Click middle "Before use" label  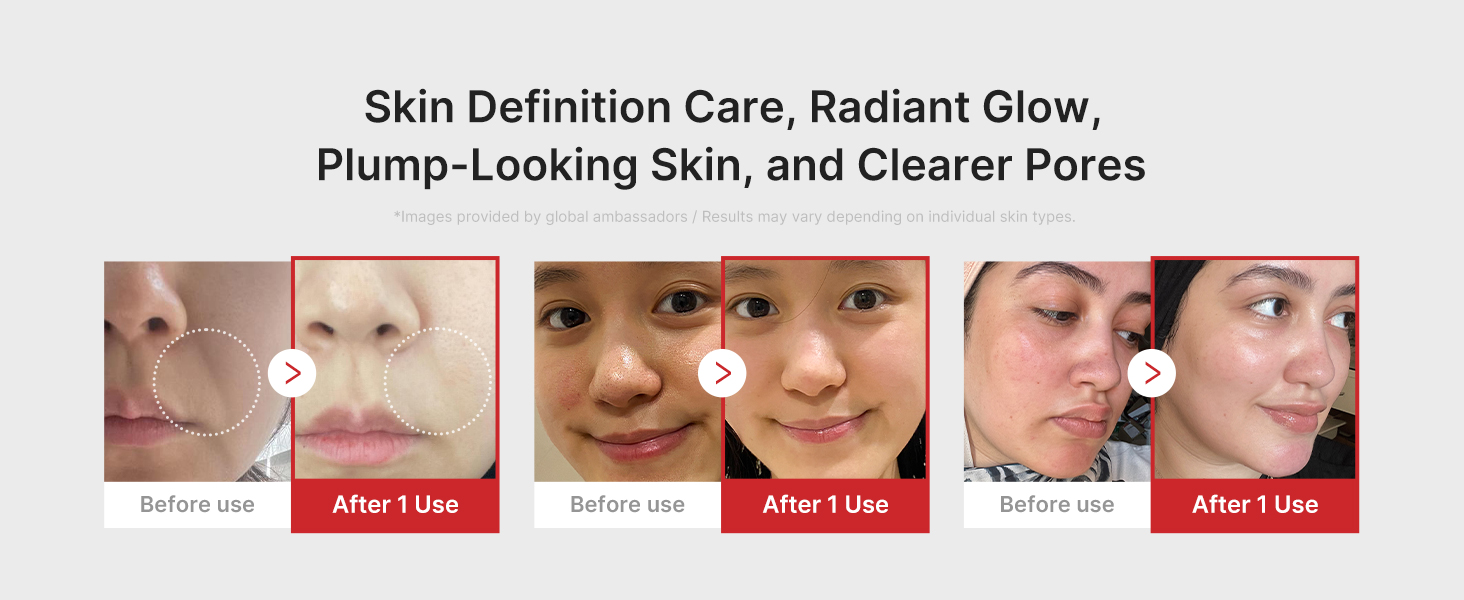[628, 505]
